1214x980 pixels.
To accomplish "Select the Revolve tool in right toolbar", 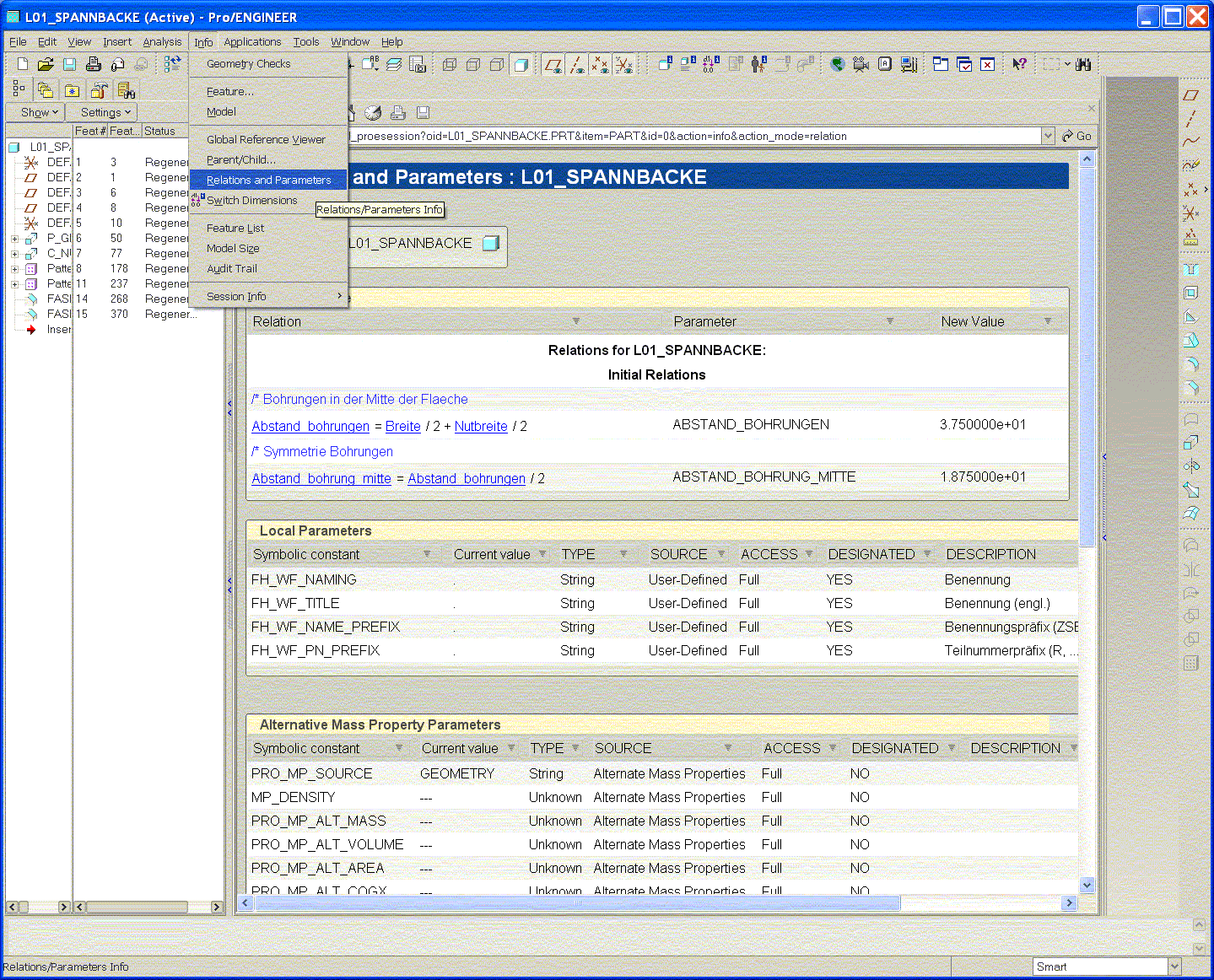I will [1191, 466].
